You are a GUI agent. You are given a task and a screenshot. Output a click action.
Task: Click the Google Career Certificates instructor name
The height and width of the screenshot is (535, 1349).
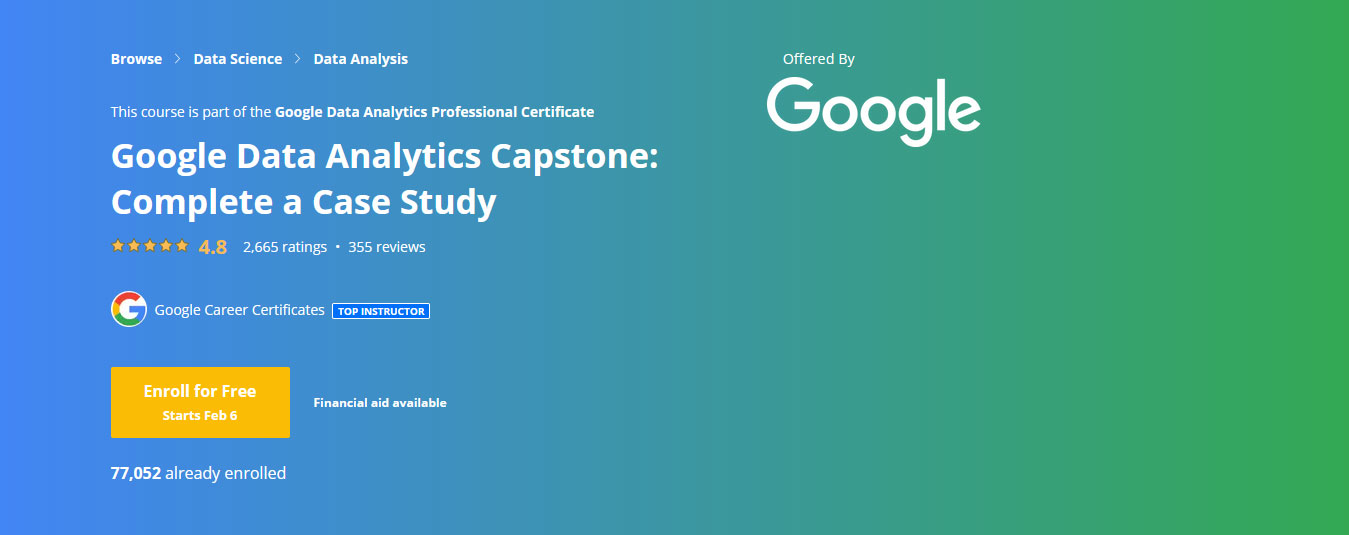(x=240, y=310)
